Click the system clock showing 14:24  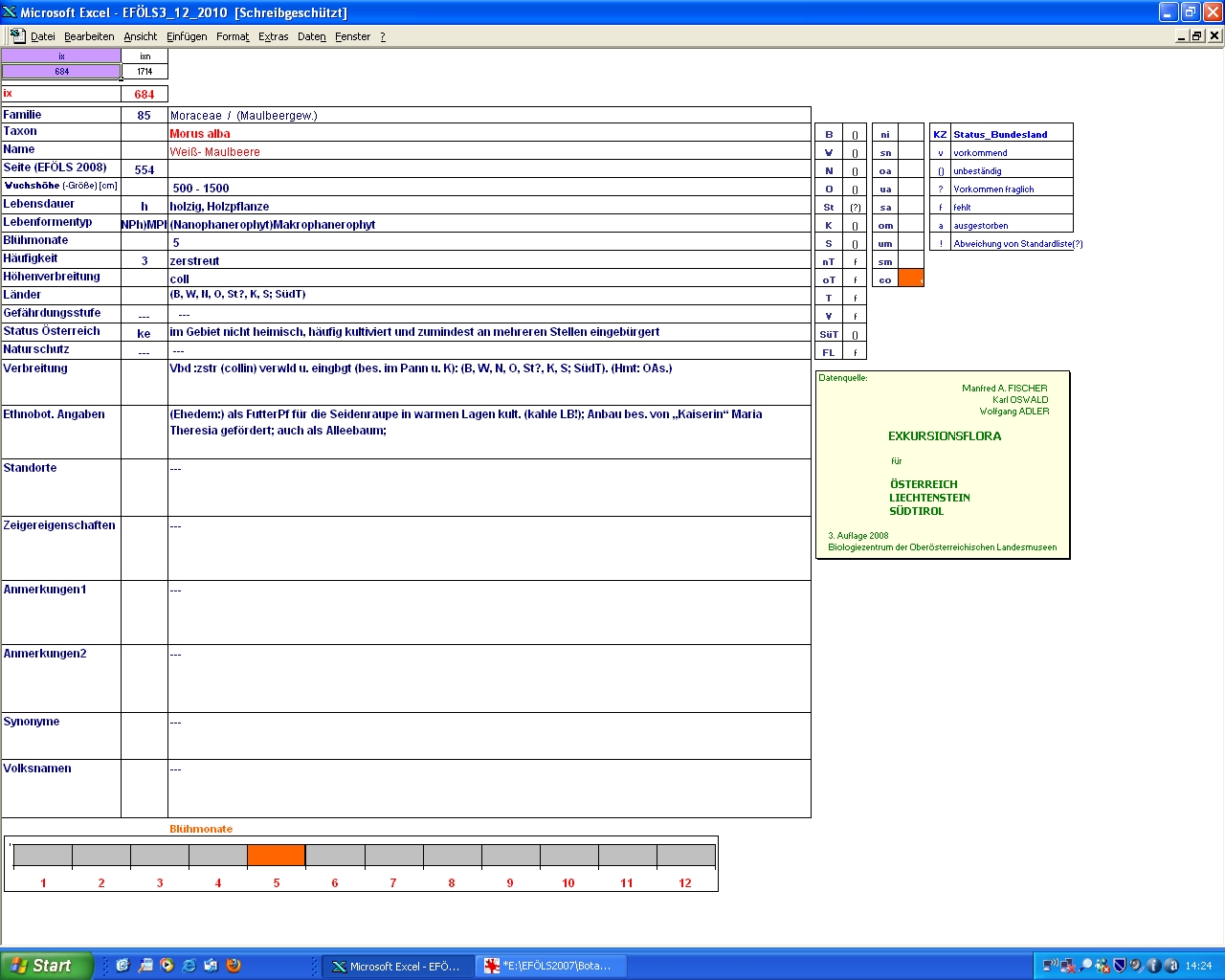1198,966
